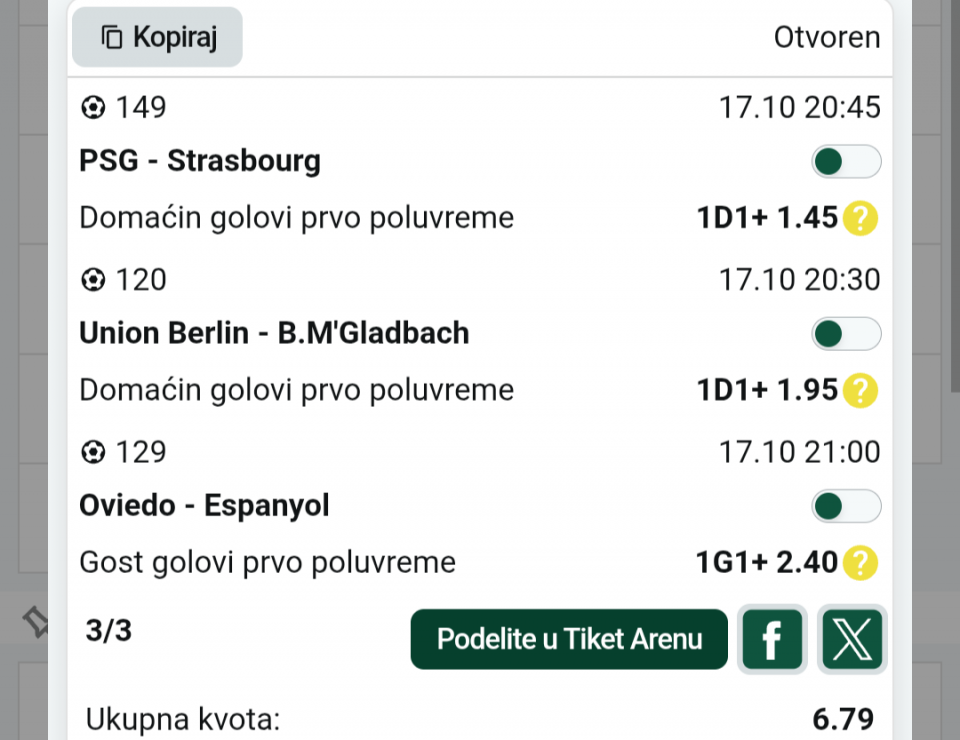Click the 1G1+ 2.40 odds value
Image resolution: width=960 pixels, height=740 pixels.
[x=766, y=563]
